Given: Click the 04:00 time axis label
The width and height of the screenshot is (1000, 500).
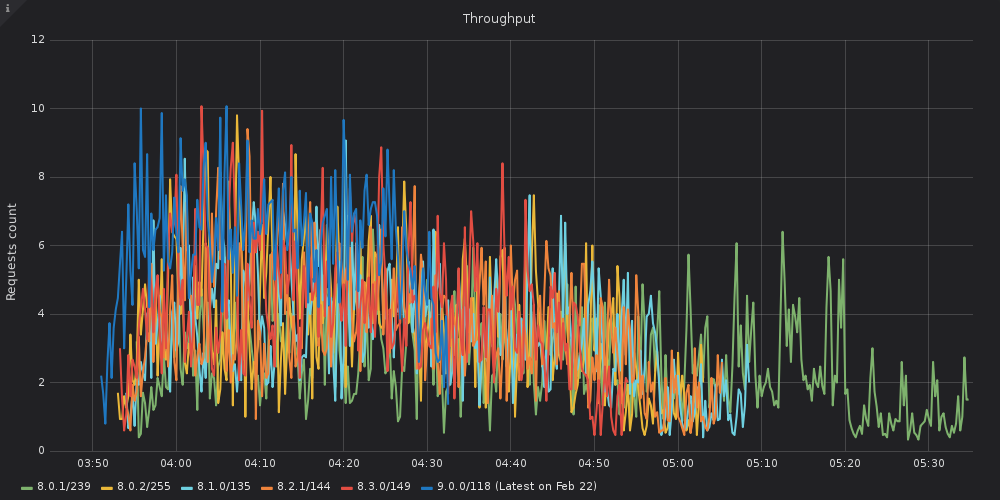Looking at the screenshot, I should (176, 464).
